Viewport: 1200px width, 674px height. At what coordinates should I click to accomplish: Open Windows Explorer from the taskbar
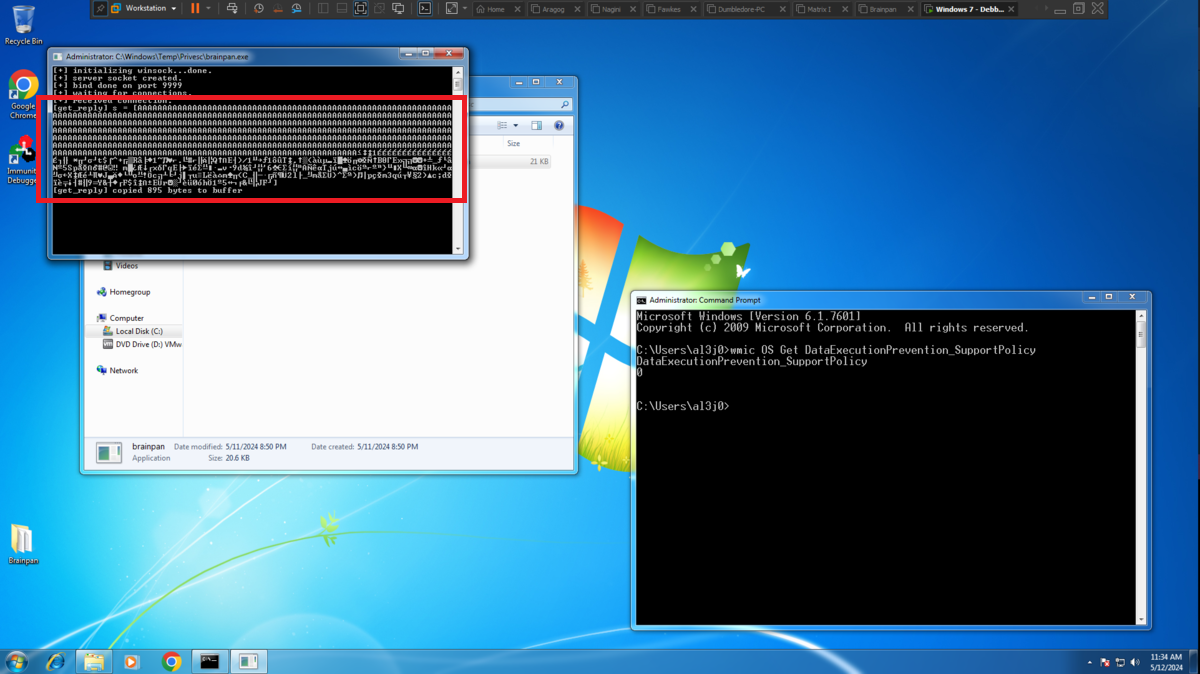coord(94,661)
